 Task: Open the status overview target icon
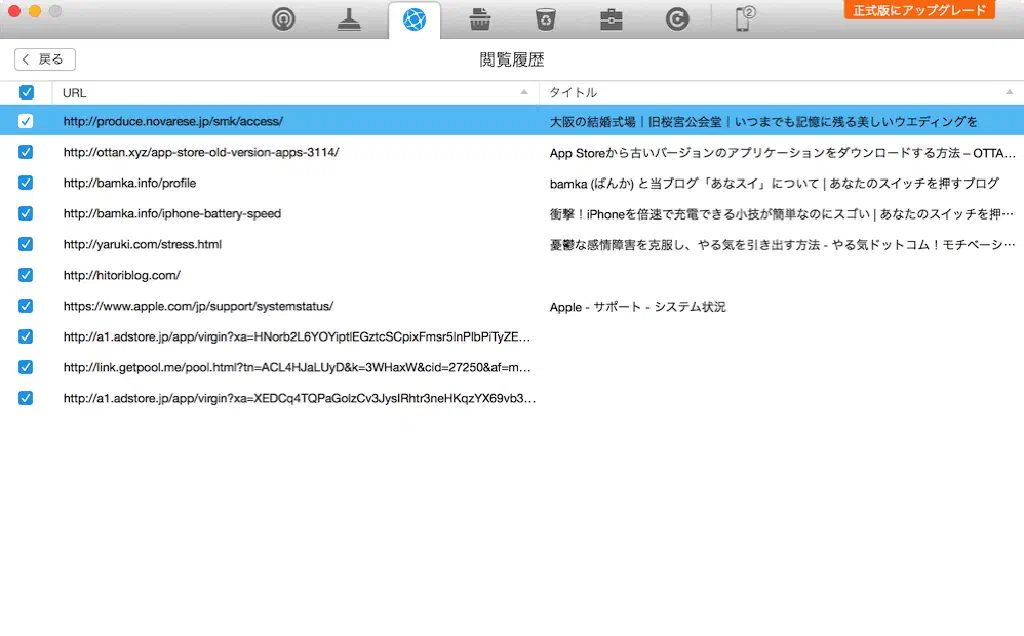[284, 19]
